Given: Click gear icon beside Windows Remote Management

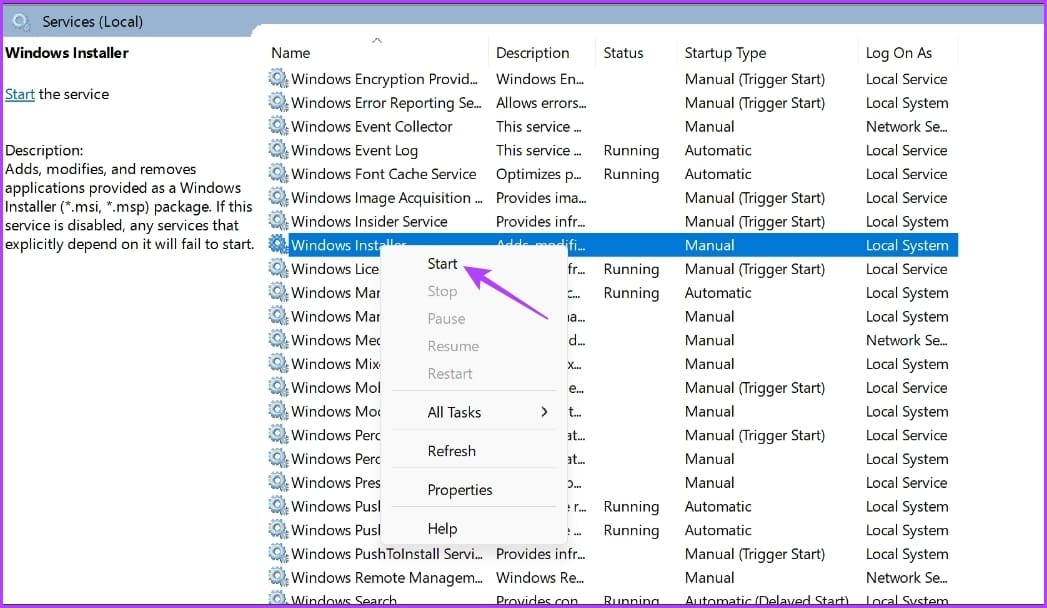Looking at the screenshot, I should click(x=278, y=577).
